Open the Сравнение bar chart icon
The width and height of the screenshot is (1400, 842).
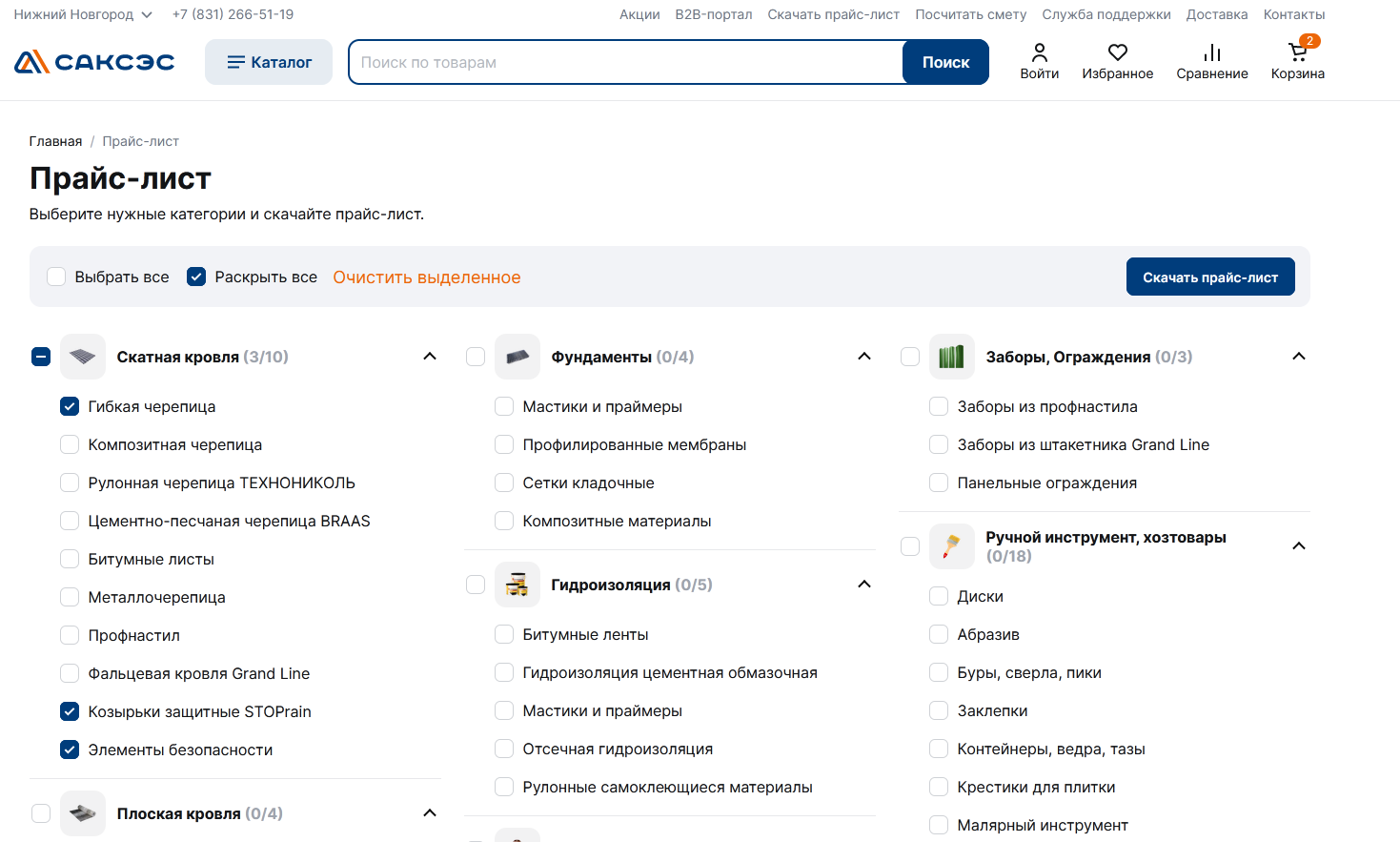pos(1211,52)
